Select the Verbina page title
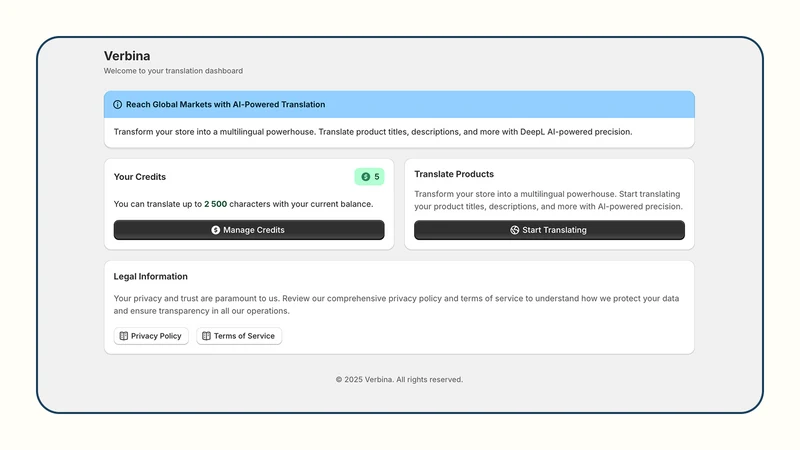The height and width of the screenshot is (450, 800). coord(127,56)
